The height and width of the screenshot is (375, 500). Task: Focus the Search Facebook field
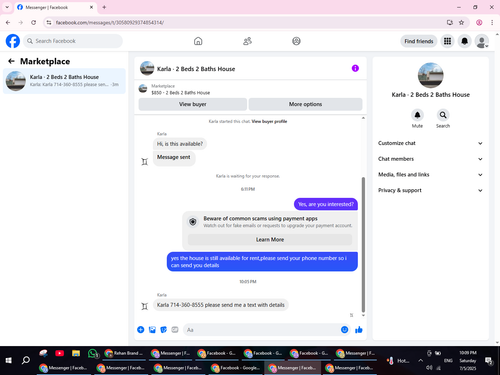coord(73,41)
